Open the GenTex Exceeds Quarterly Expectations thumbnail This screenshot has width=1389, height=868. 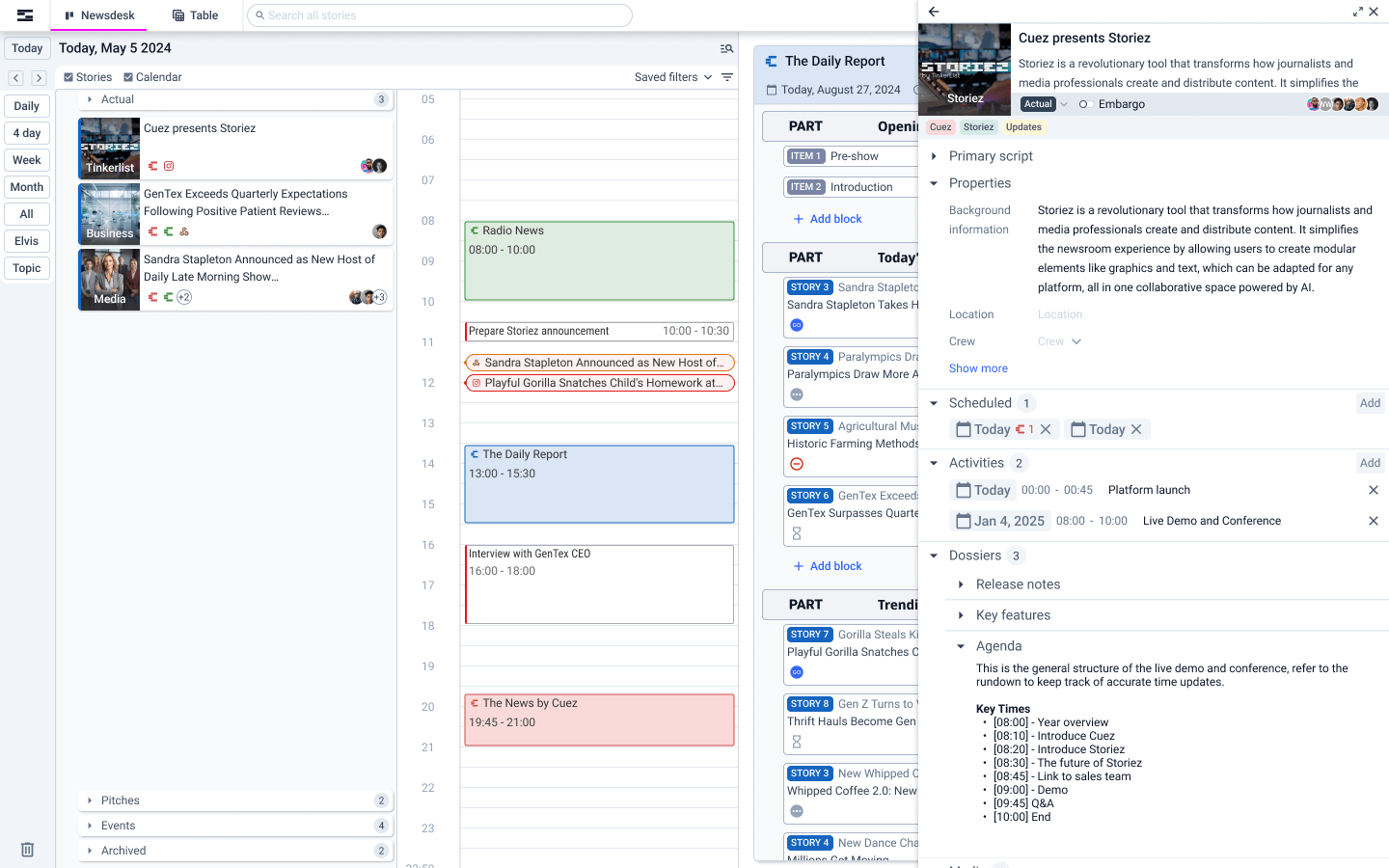(x=109, y=214)
